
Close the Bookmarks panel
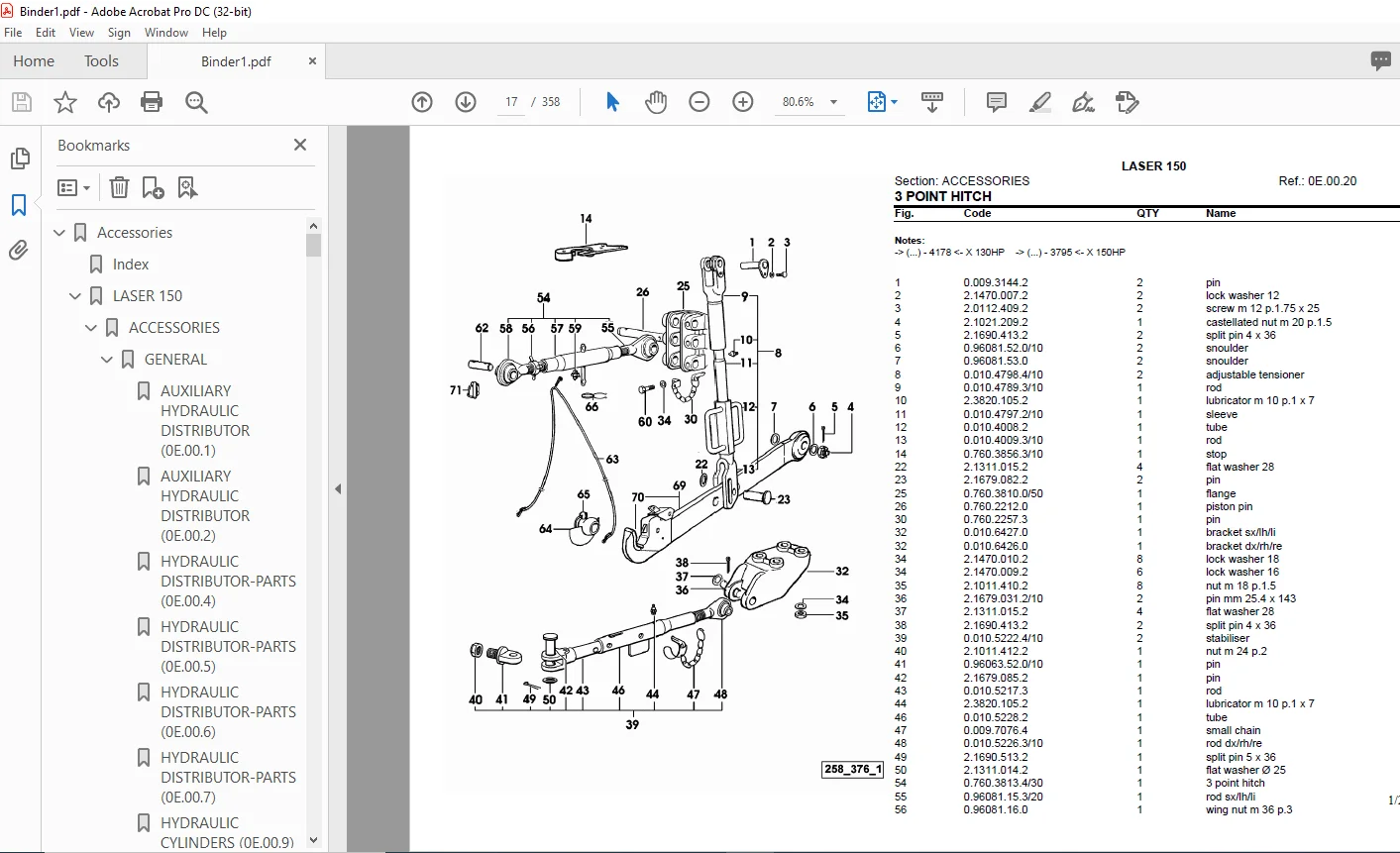[x=300, y=145]
